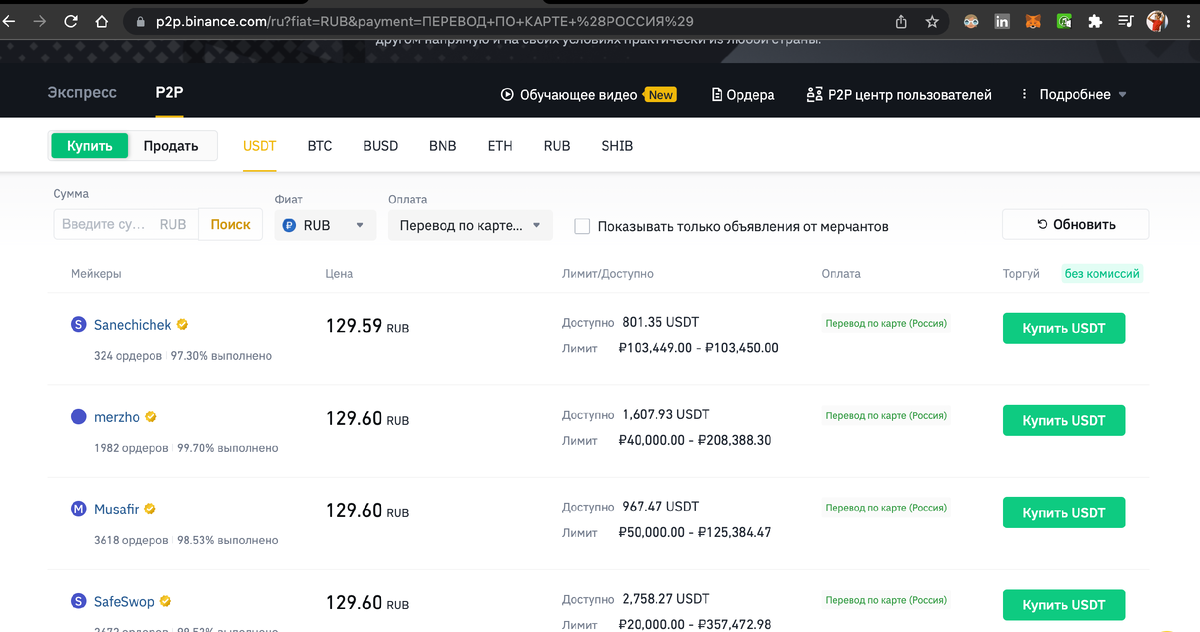Open the LinkedIn extension icon
1200x632 pixels.
pyautogui.click(x=1002, y=20)
